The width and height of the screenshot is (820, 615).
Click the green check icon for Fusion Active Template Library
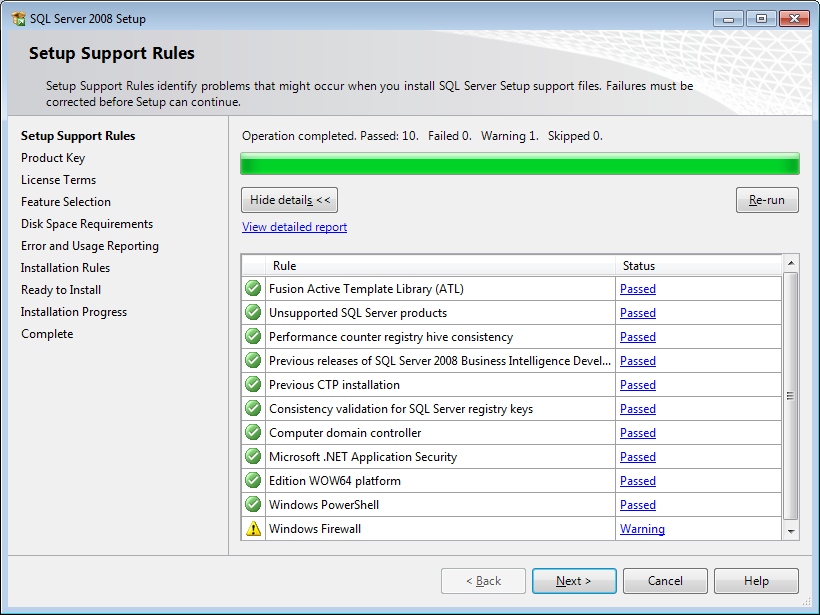(x=253, y=288)
